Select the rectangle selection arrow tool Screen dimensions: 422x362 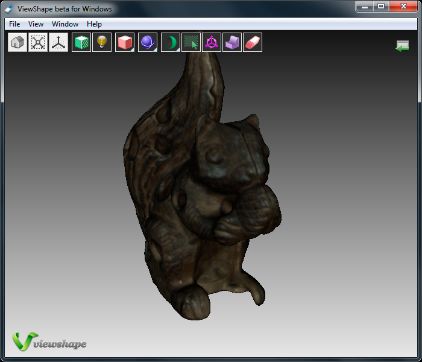click(191, 42)
